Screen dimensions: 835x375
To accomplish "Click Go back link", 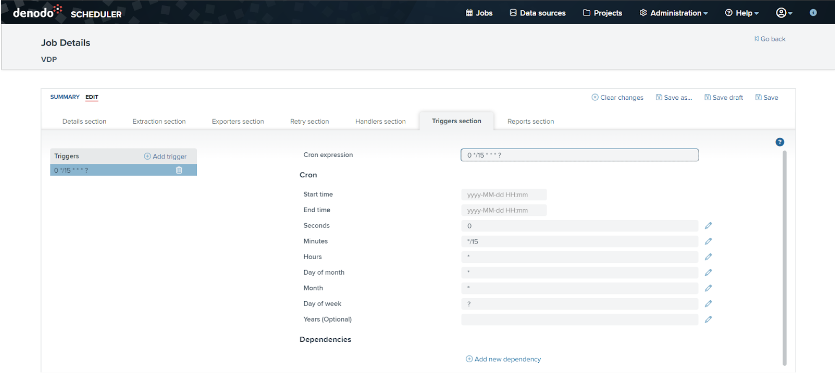I will (x=769, y=39).
